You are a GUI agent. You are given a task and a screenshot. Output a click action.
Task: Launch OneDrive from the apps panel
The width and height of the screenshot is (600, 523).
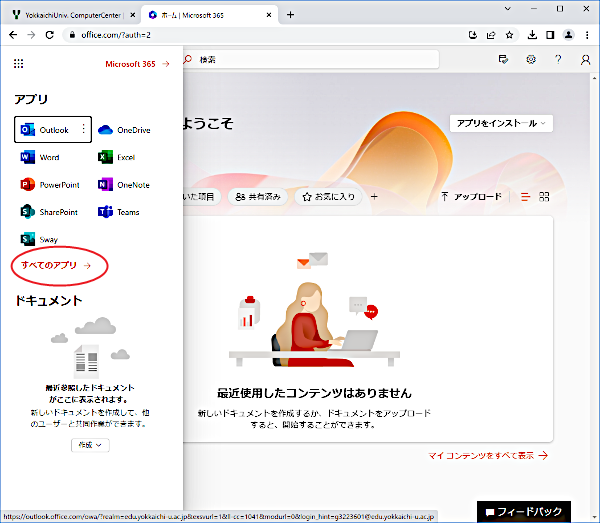click(124, 130)
